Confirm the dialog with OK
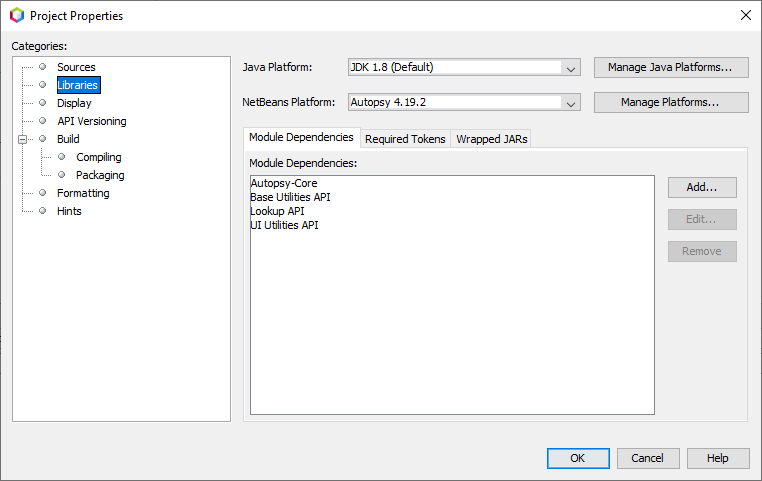 pyautogui.click(x=577, y=458)
